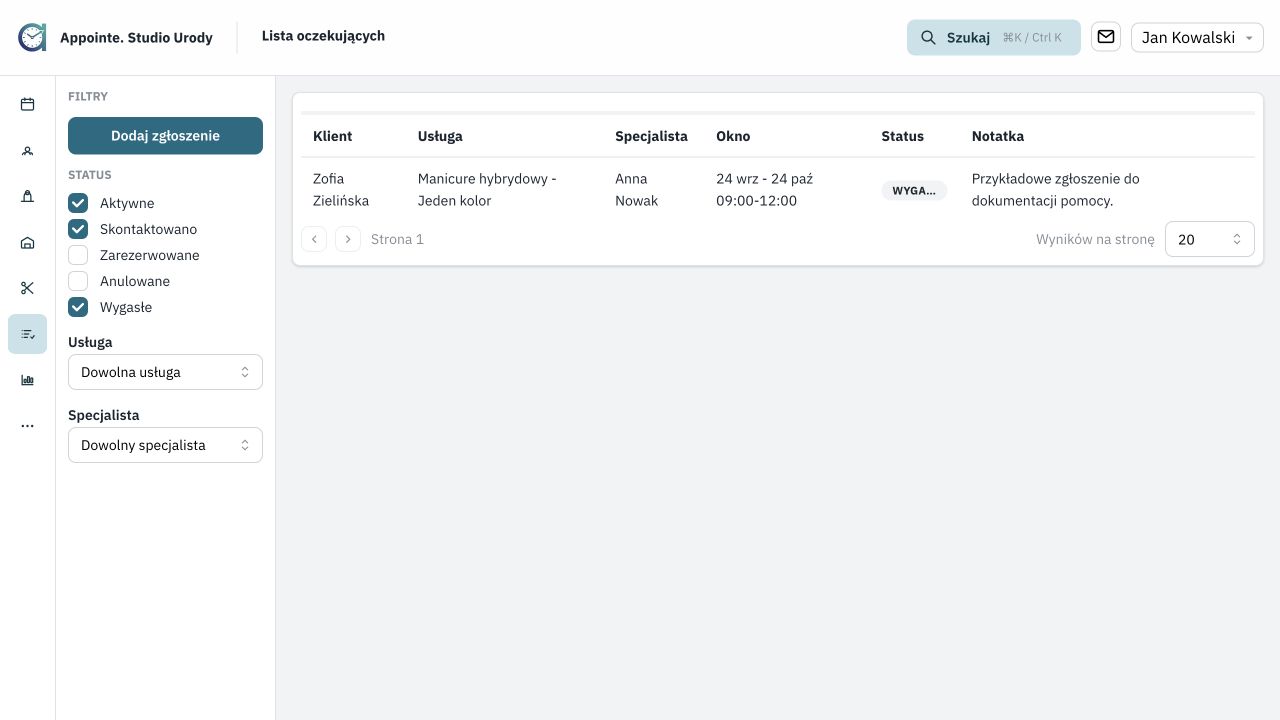Click the Usługa column header
This screenshot has height=720, width=1280.
point(440,136)
